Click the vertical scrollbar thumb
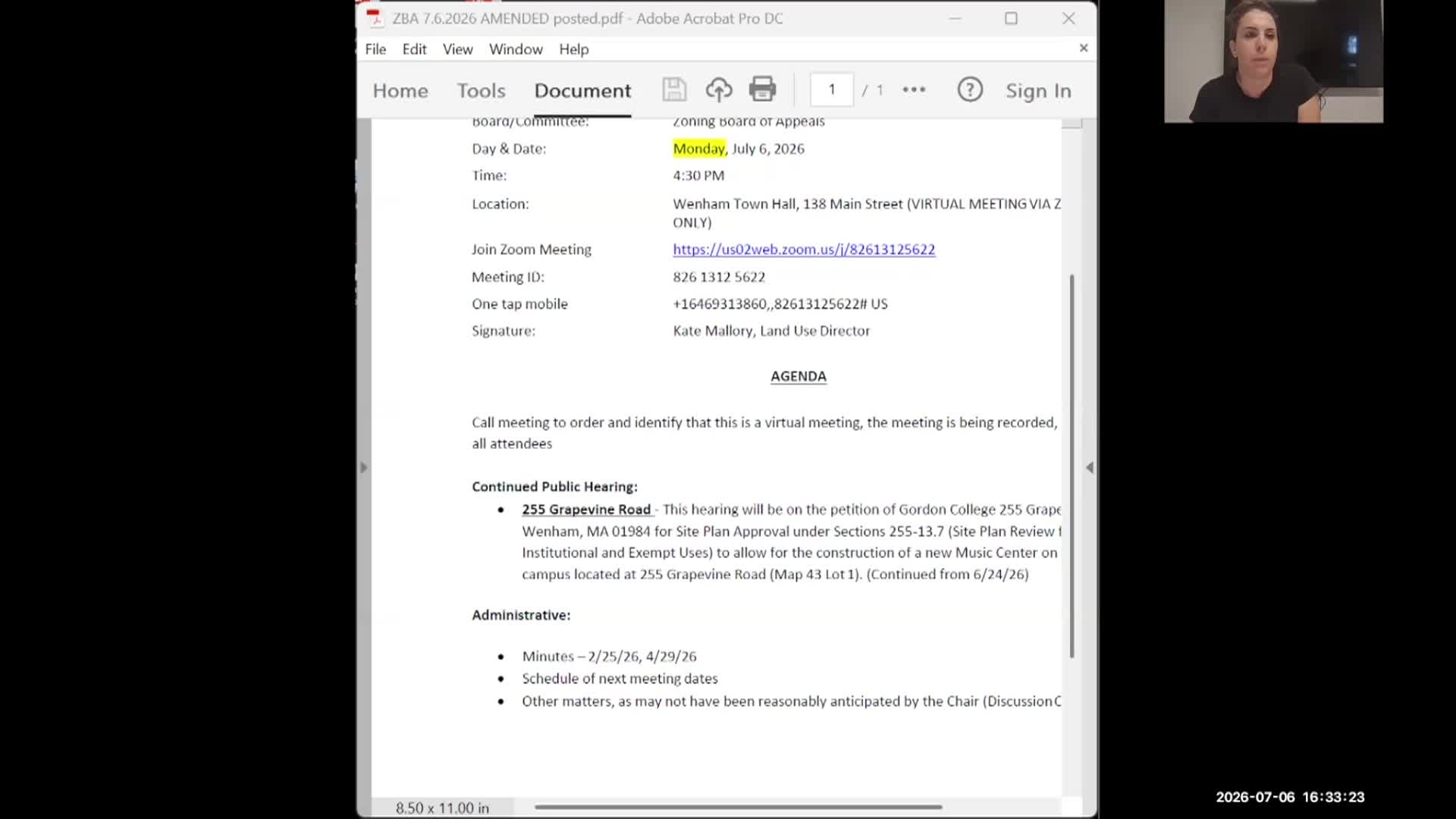The image size is (1456, 819). coord(1072,466)
